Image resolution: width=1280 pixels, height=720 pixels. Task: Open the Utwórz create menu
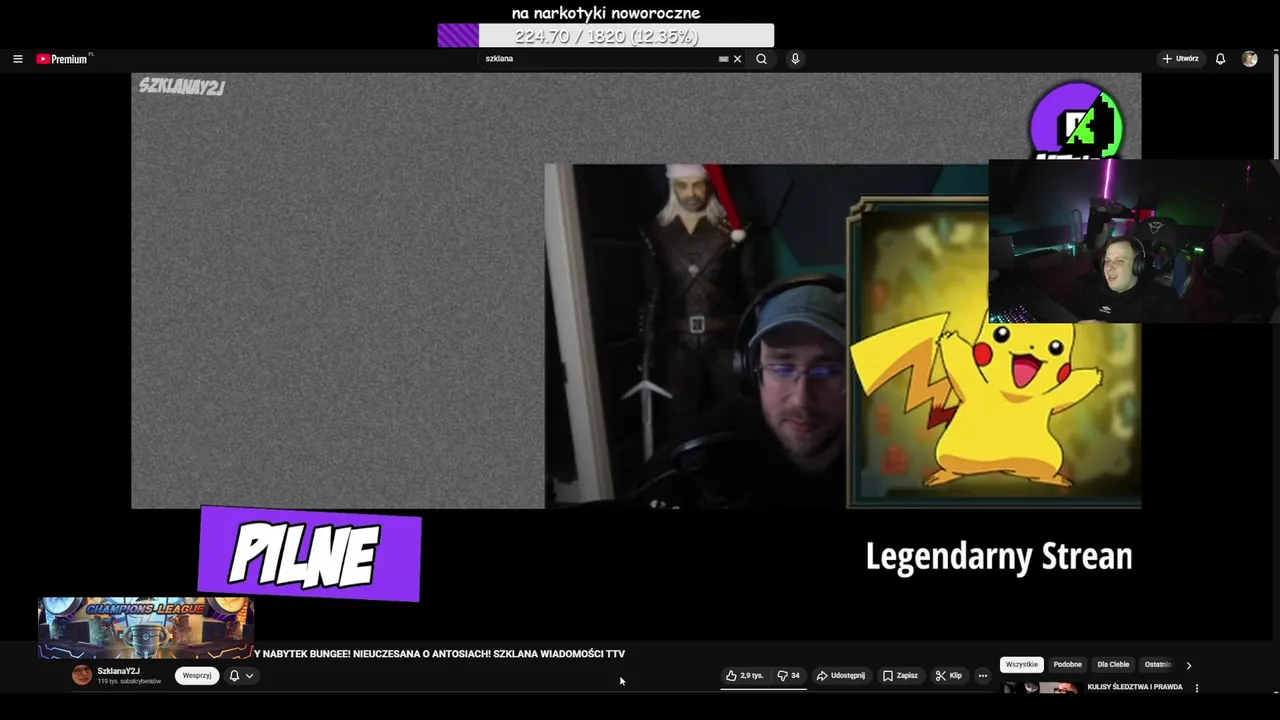pos(1180,59)
